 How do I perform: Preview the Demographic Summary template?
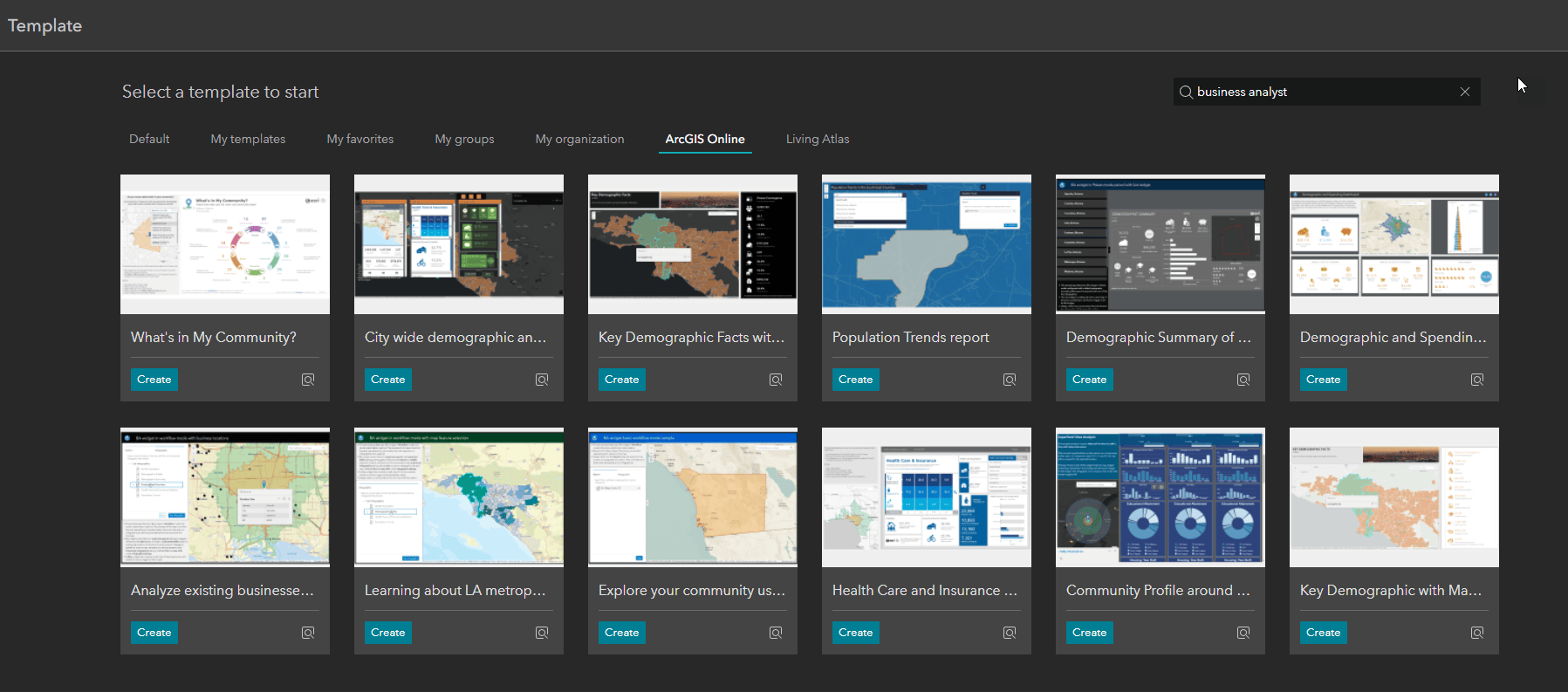pyautogui.click(x=1243, y=380)
